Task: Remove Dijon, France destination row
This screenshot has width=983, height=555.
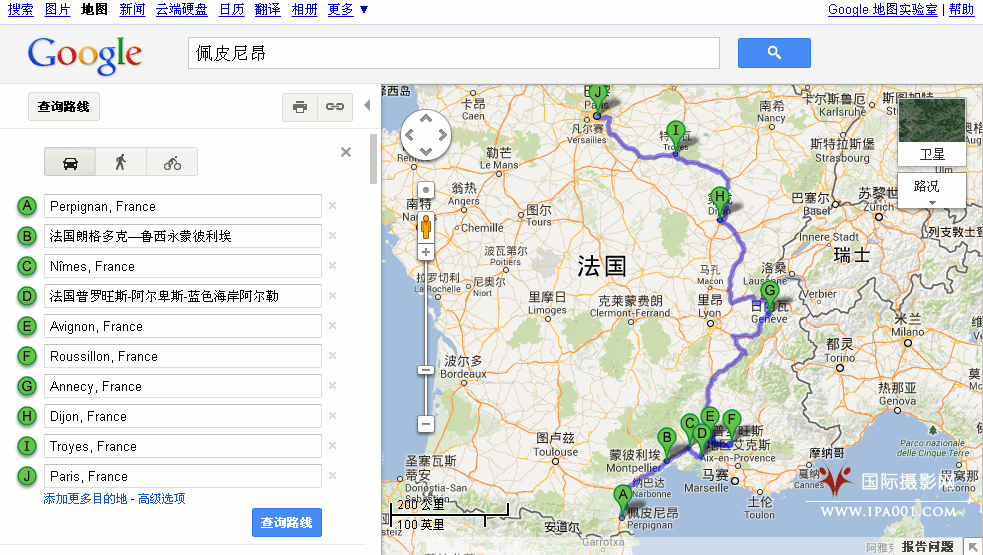Action: pos(332,416)
